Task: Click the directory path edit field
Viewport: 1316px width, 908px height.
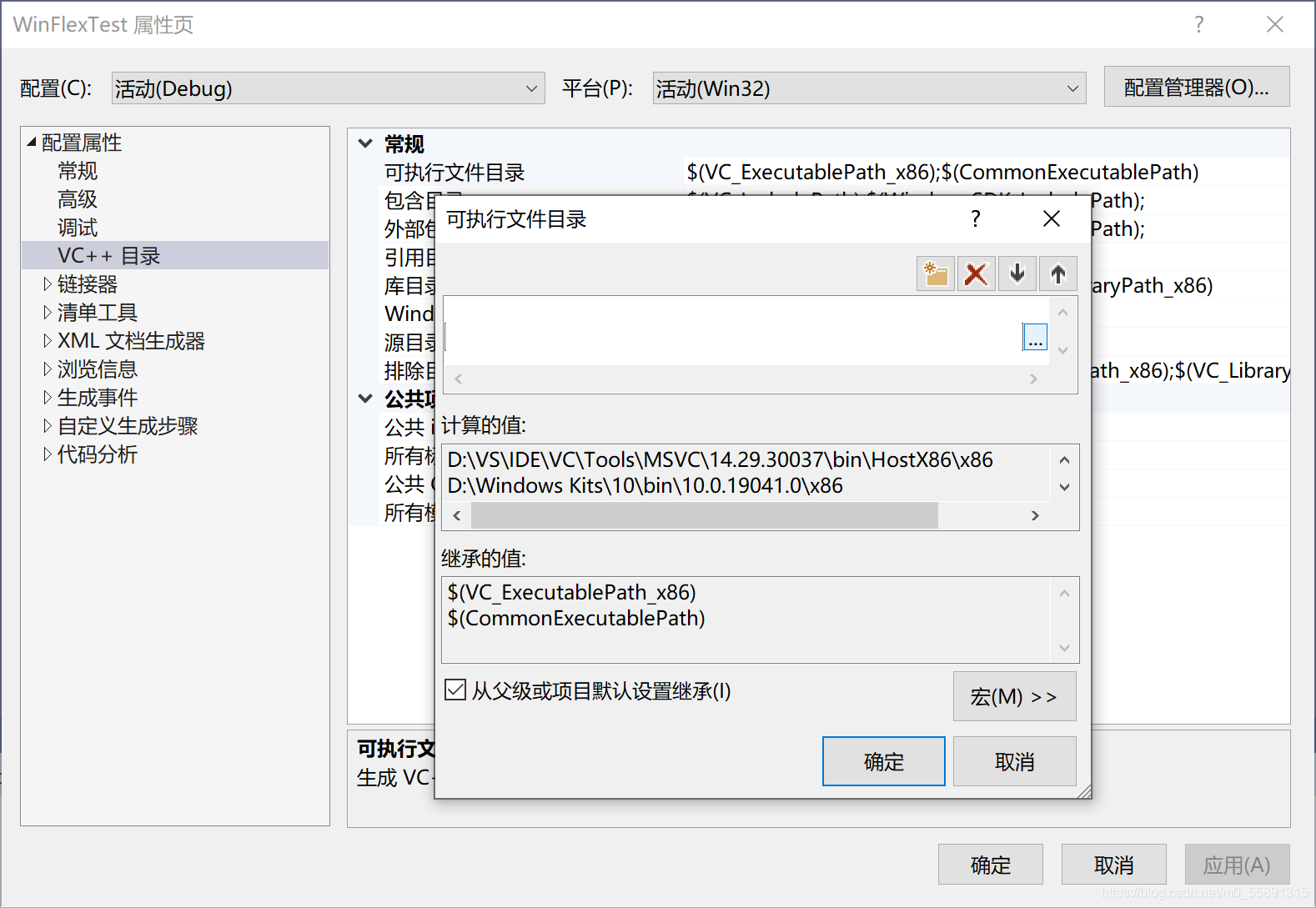Action: (734, 337)
